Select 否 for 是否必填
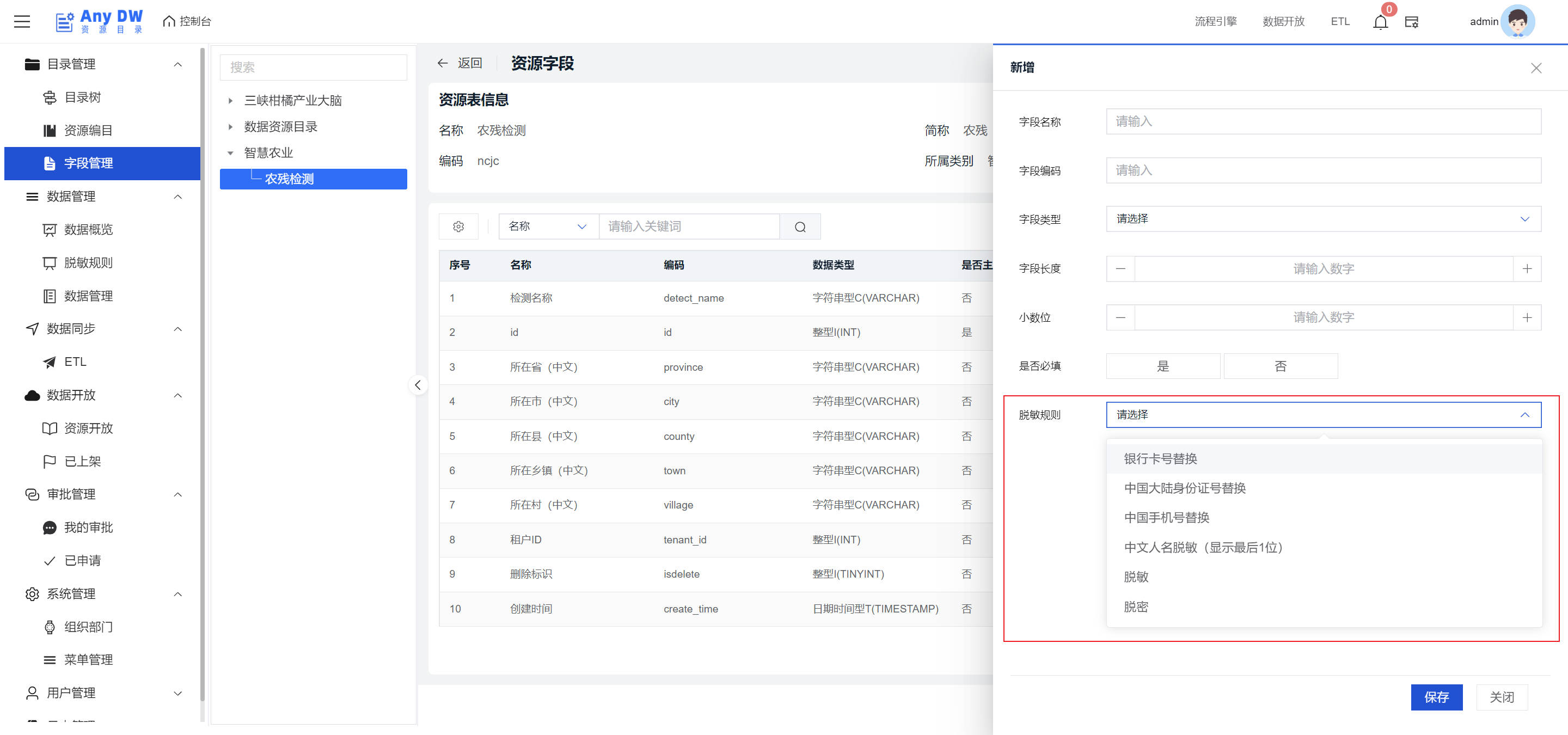Screen dimensions: 1568x735 1280,366
